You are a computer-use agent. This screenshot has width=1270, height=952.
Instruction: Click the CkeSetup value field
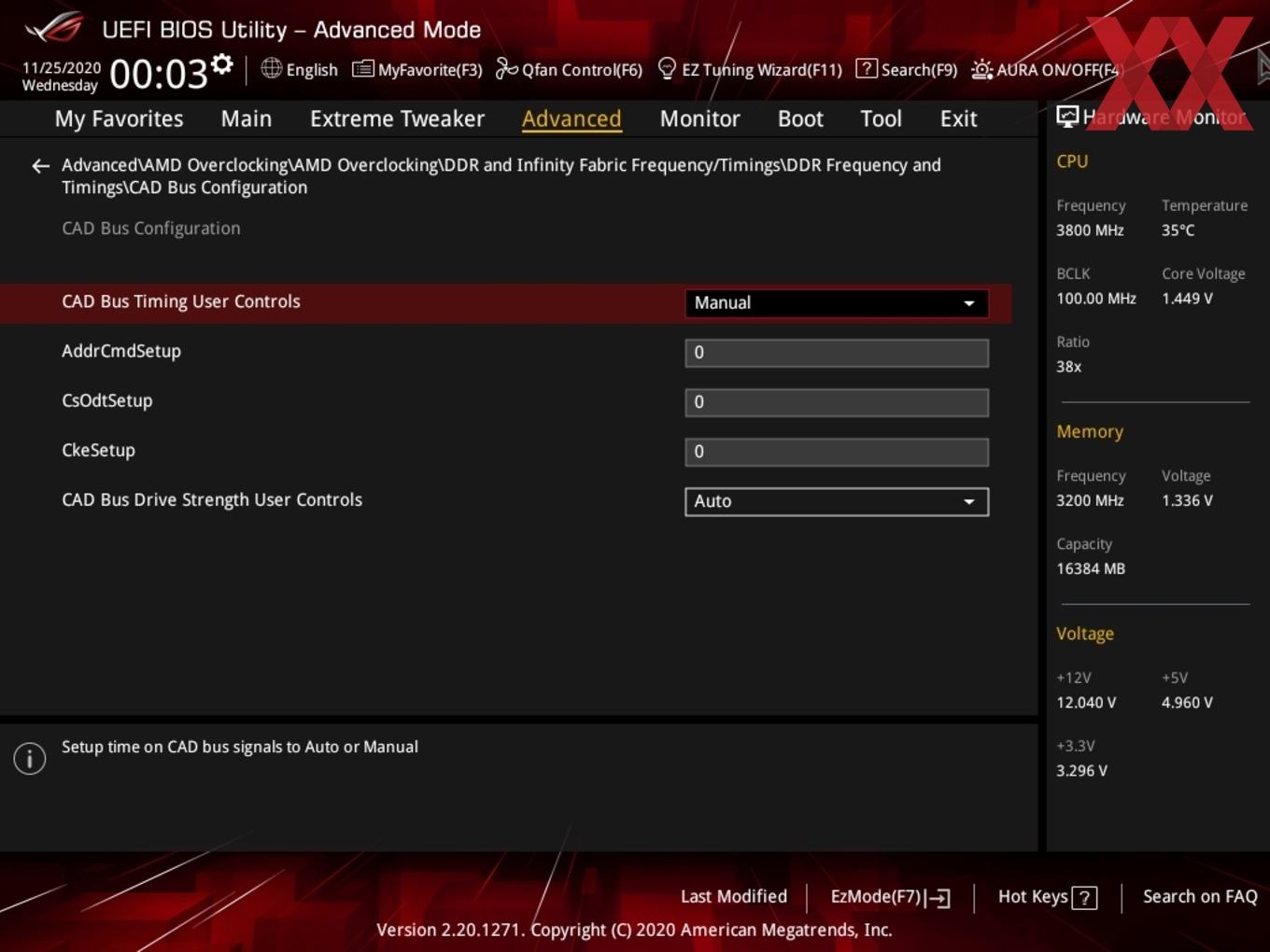837,452
